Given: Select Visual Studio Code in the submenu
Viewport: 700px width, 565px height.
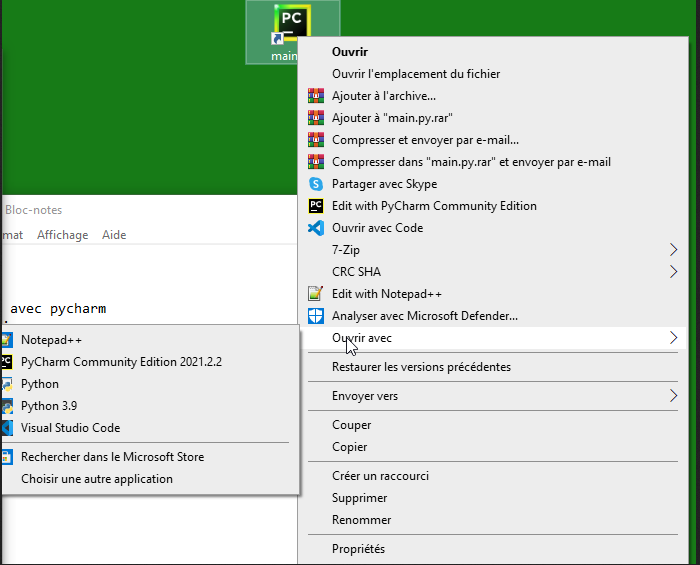Looking at the screenshot, I should coord(70,428).
